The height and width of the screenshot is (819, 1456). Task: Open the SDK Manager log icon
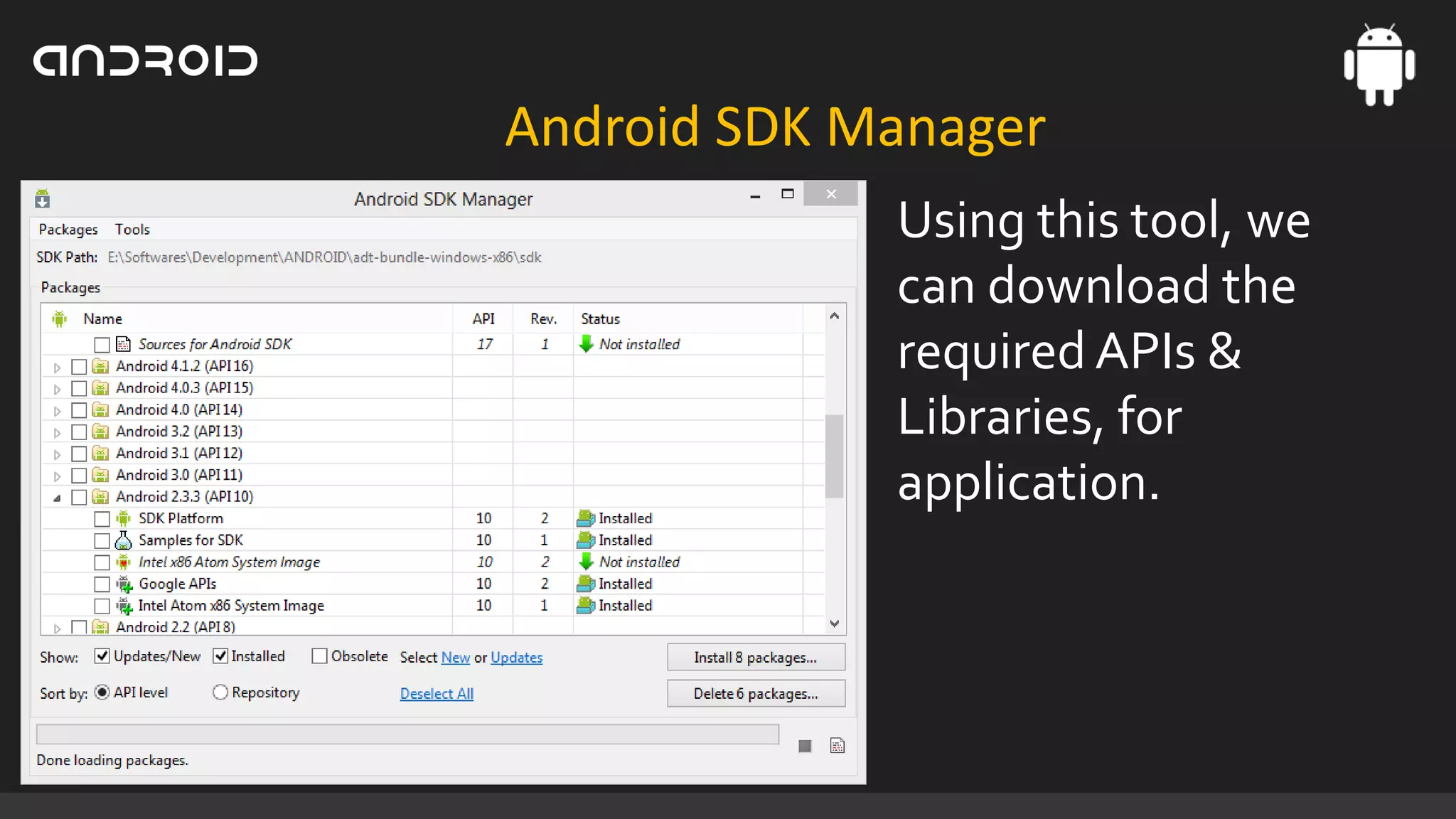tap(837, 746)
